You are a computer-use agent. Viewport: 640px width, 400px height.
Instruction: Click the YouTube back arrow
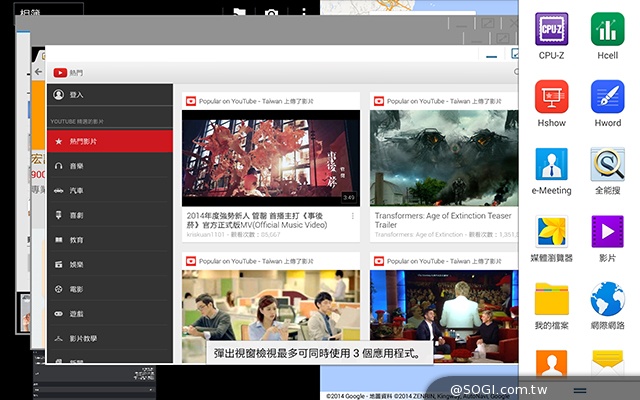pos(40,73)
